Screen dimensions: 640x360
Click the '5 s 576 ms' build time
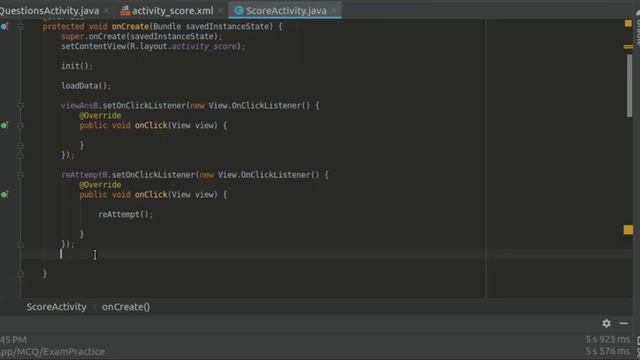click(x=607, y=351)
